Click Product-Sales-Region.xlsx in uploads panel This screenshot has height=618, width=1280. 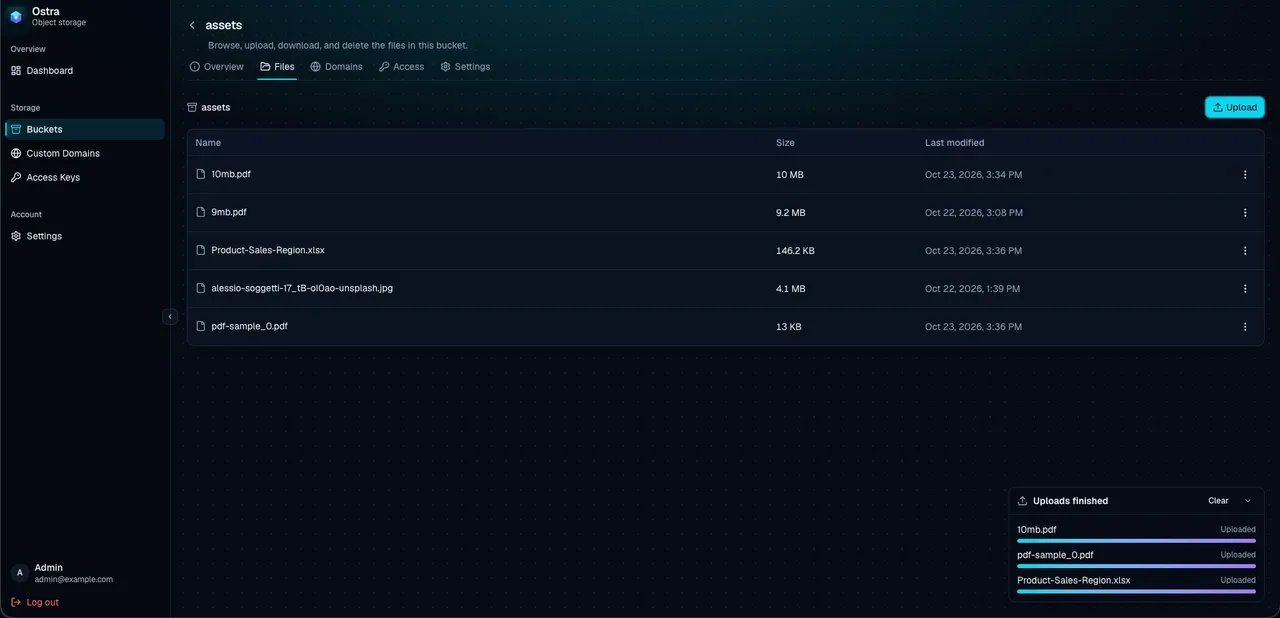tap(1074, 580)
